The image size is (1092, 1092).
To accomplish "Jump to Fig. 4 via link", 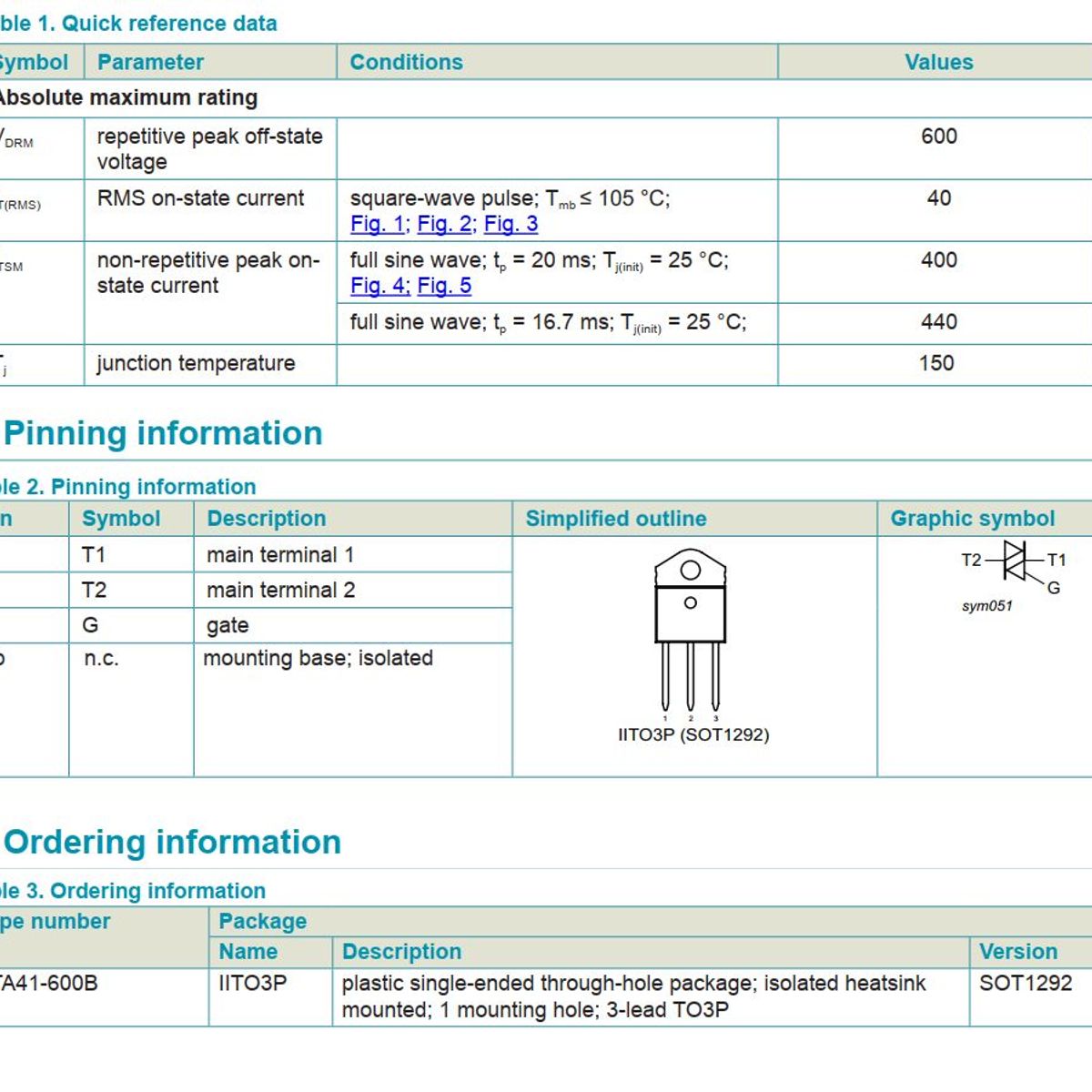I will [x=379, y=286].
